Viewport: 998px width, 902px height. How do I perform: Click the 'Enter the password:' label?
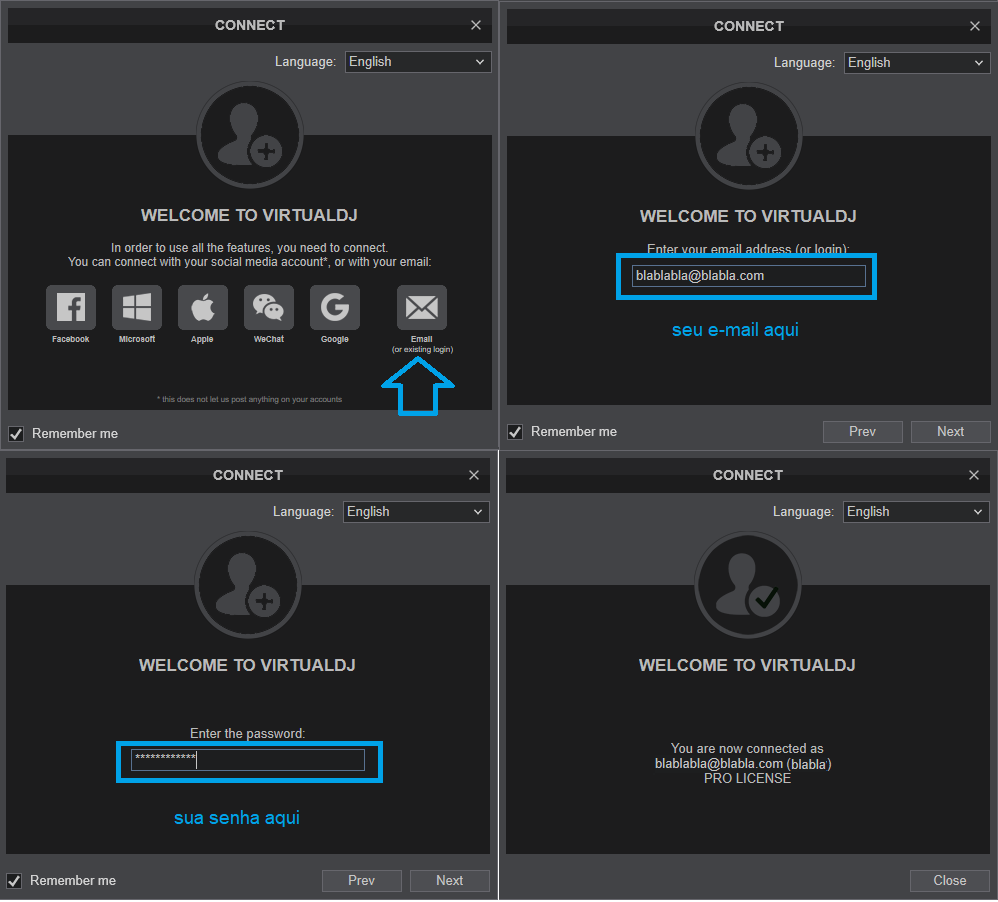[248, 733]
